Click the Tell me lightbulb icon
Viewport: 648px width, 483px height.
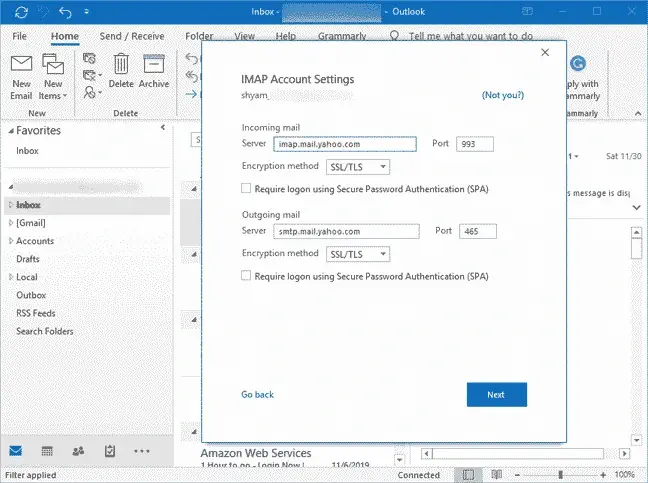click(x=394, y=36)
